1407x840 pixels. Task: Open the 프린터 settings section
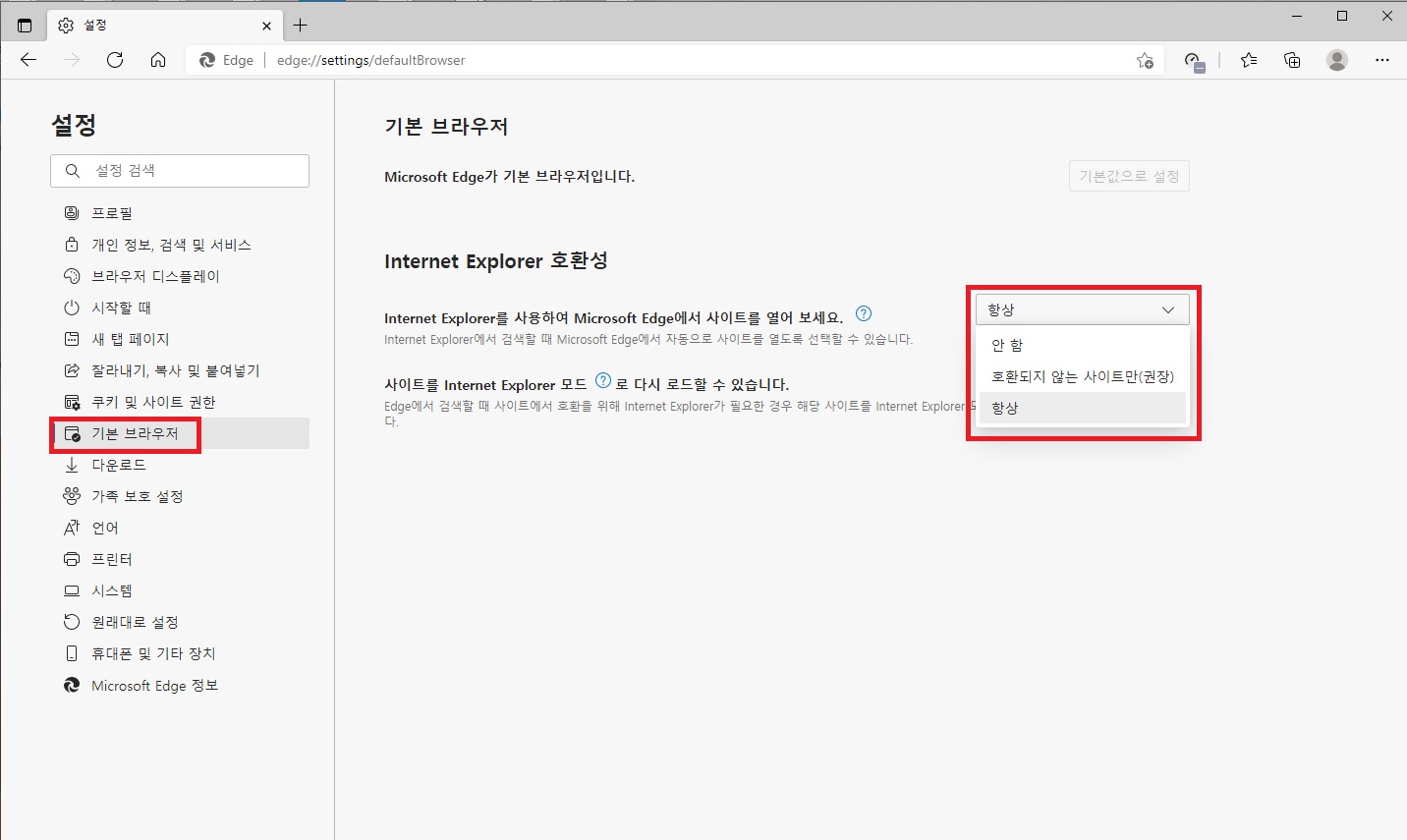[180, 559]
